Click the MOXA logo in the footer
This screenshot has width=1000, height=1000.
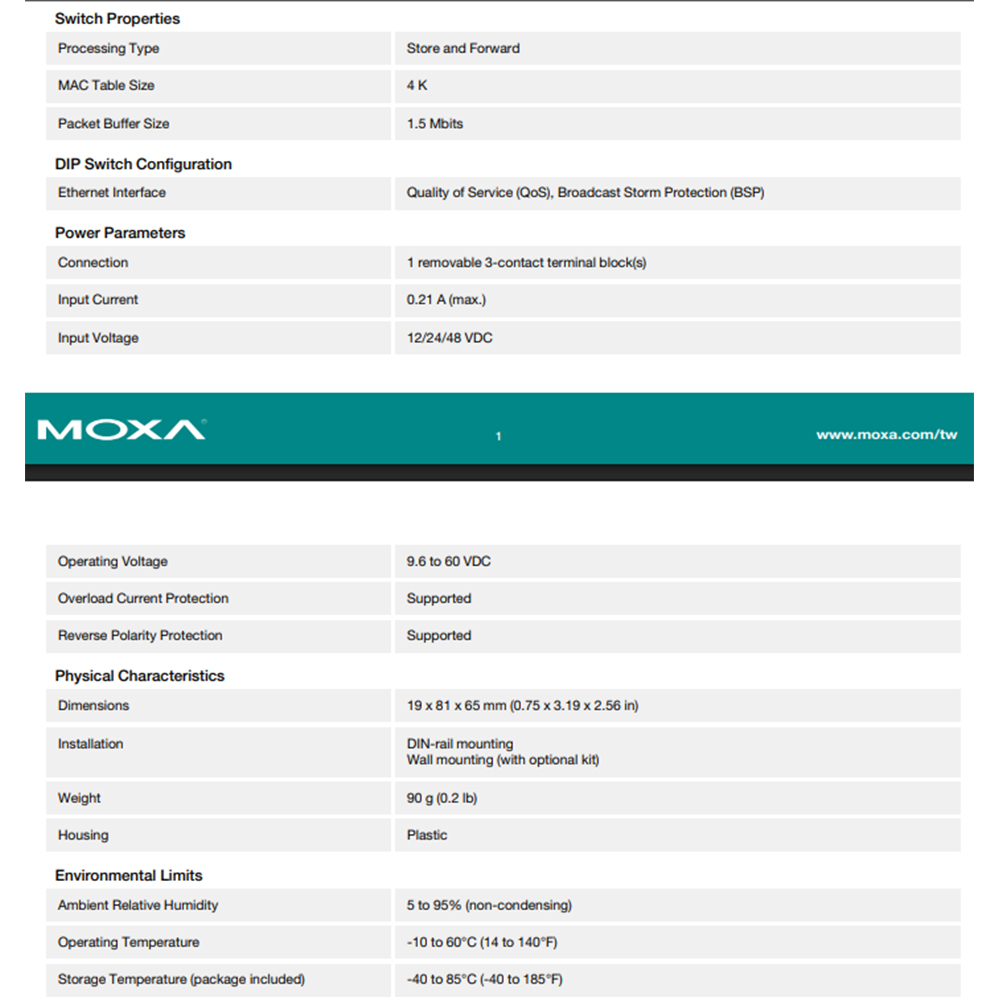[x=121, y=429]
